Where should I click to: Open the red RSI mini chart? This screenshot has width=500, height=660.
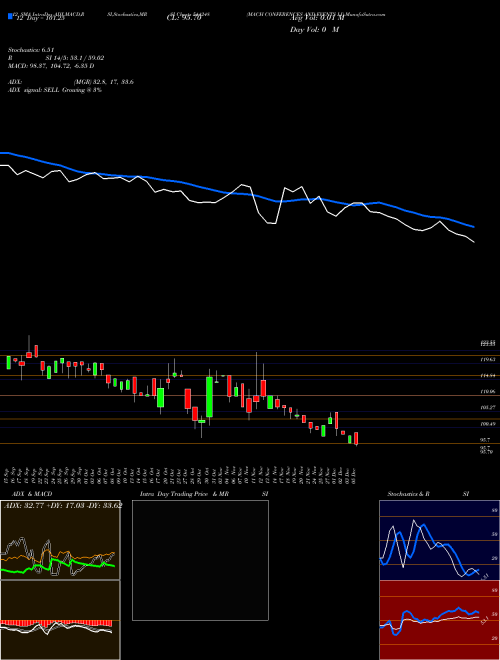[x=439, y=620]
